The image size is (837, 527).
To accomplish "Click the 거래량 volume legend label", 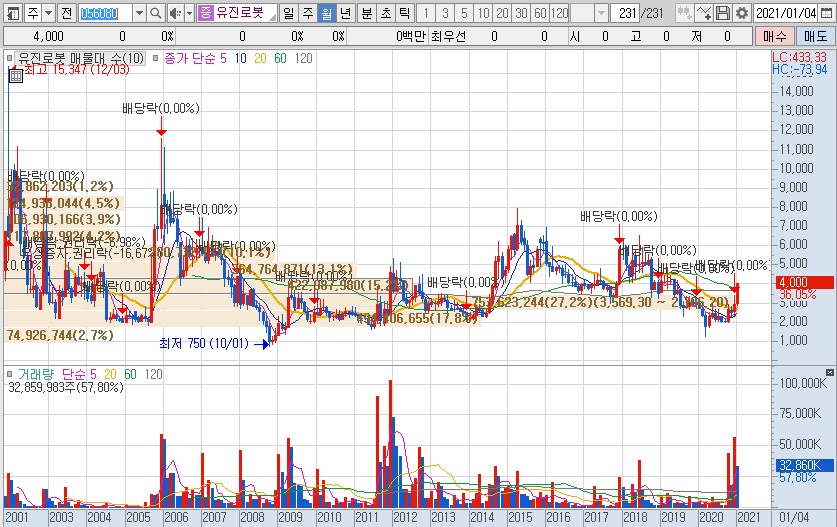I will 36,374.
